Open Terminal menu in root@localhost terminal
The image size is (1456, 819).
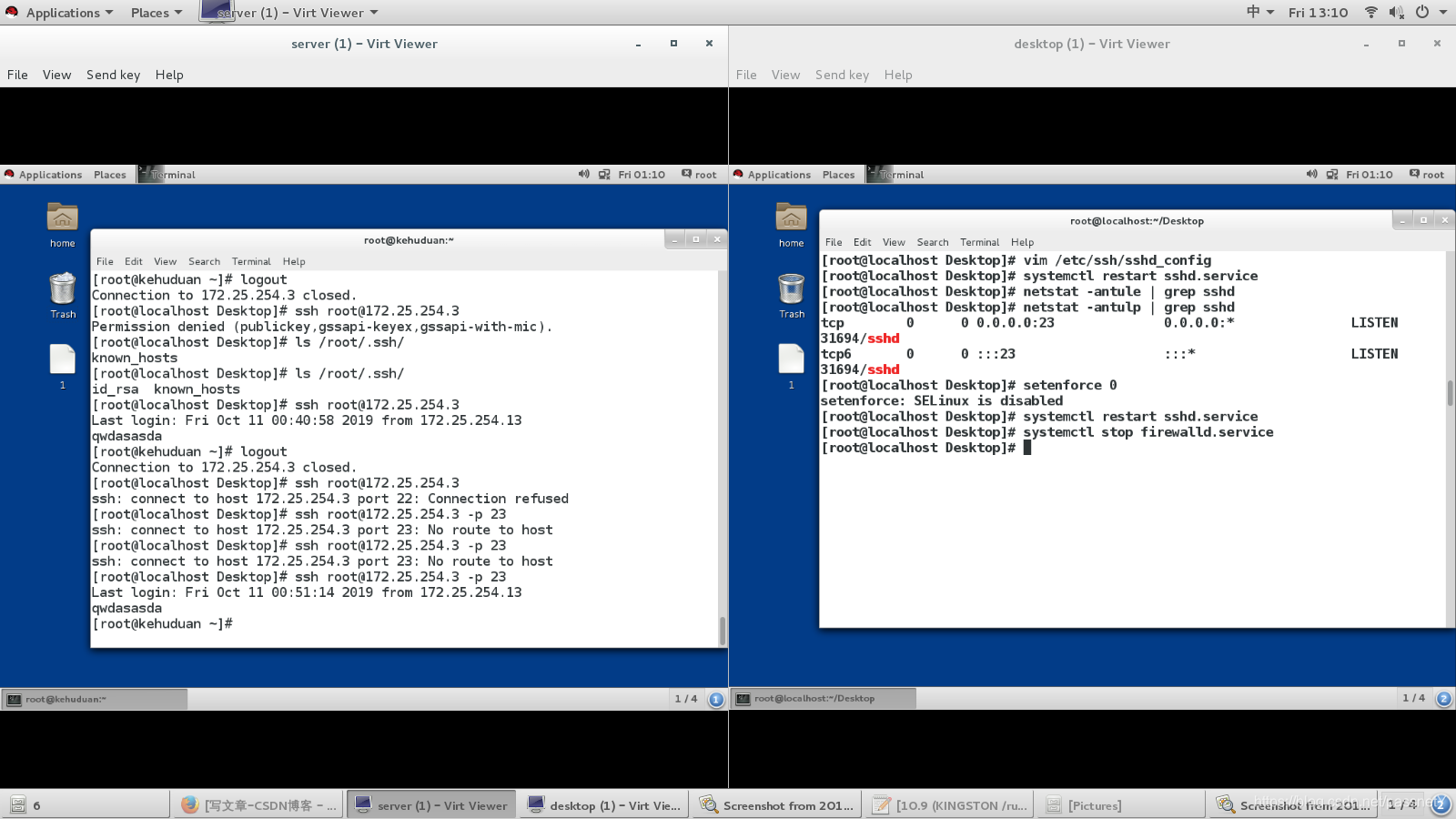[980, 242]
